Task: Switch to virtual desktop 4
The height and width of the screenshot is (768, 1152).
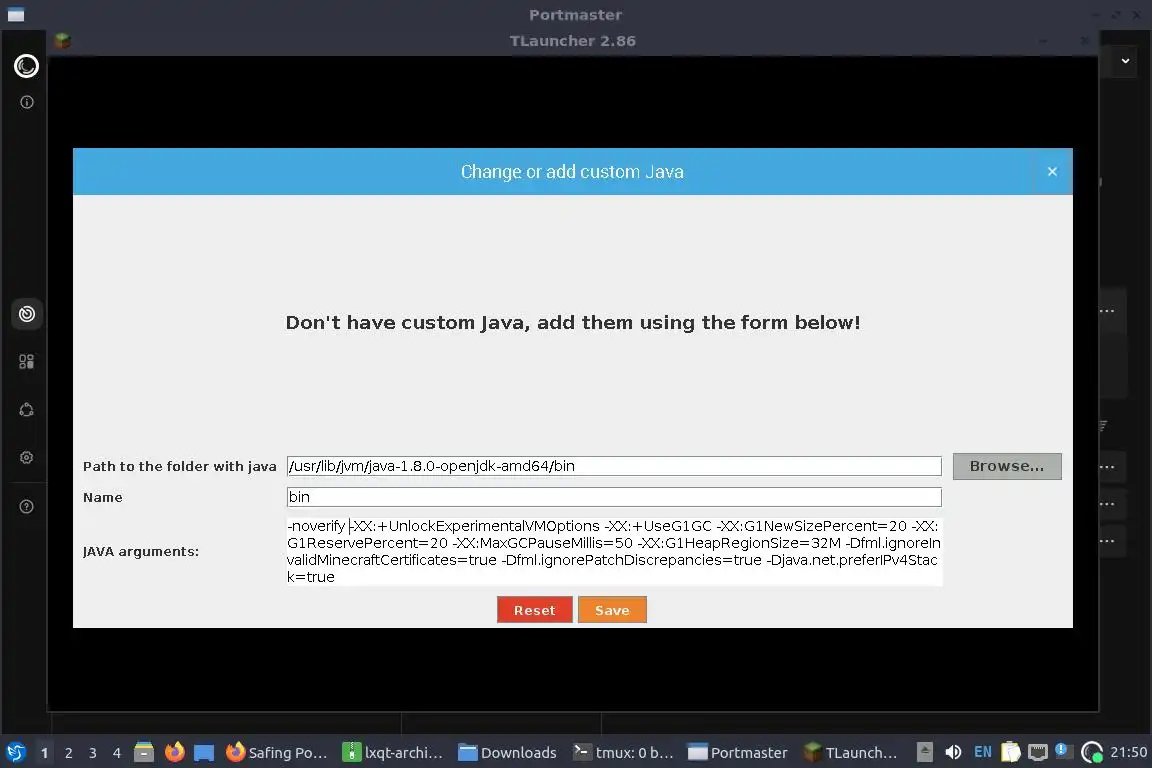Action: coord(117,753)
